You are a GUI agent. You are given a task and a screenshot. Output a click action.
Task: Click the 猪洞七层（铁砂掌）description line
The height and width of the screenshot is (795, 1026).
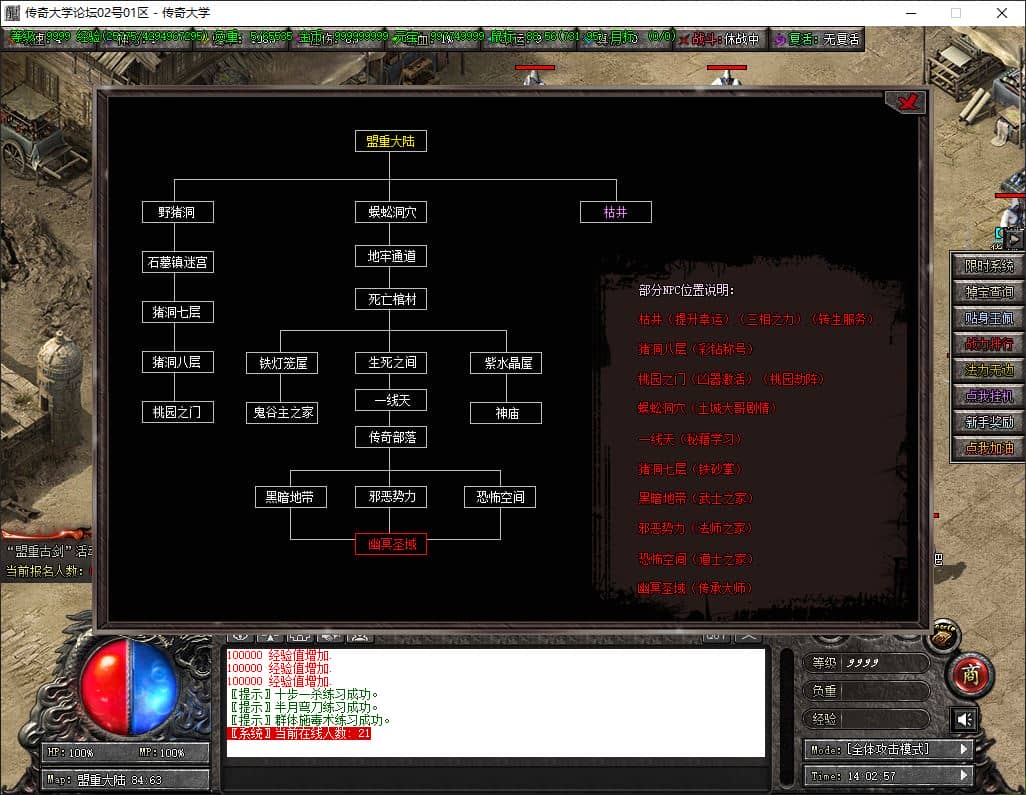point(689,469)
